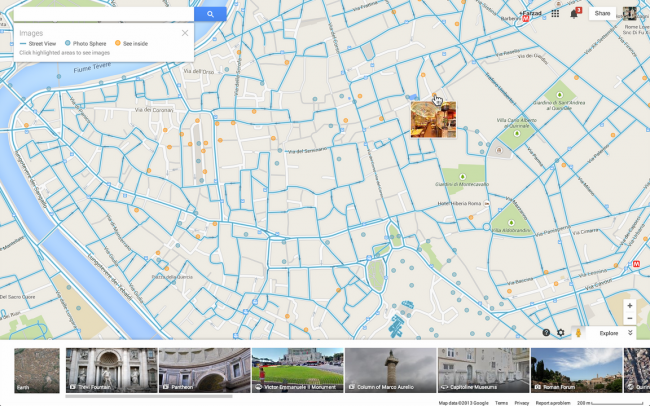Collapse the Explore carousel with the chevron
This screenshot has width=650, height=406.
coord(630,333)
